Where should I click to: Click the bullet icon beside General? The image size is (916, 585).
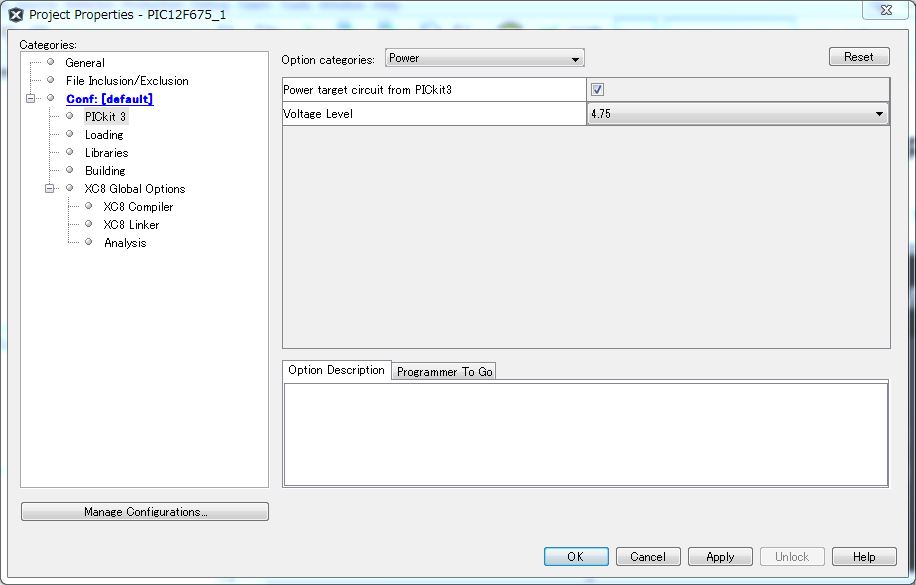click(50, 62)
